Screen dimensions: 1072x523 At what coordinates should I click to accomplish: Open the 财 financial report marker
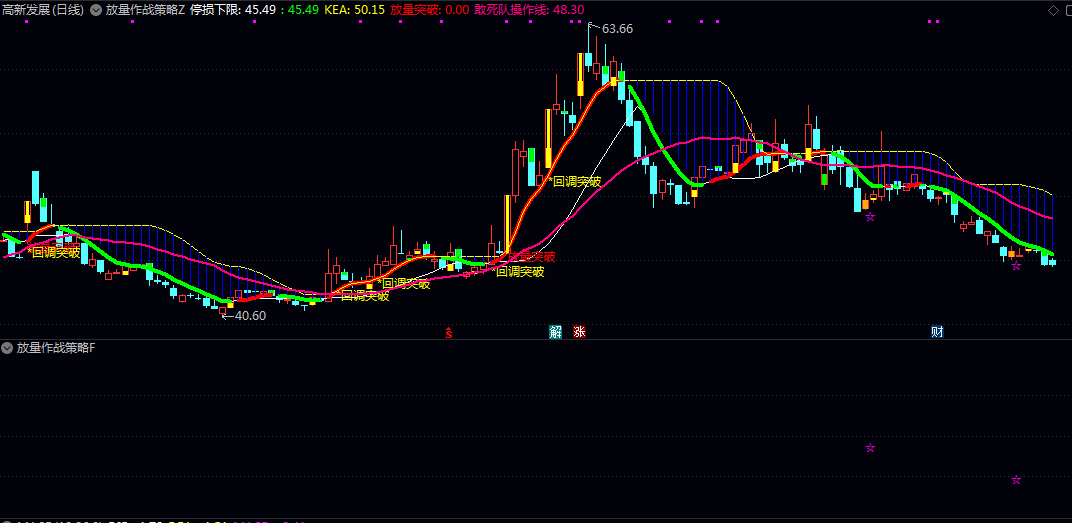click(937, 332)
